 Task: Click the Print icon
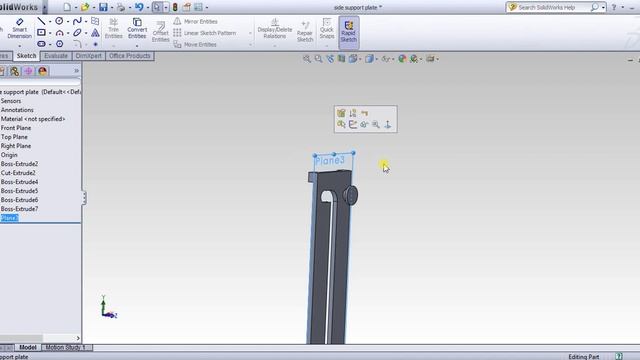coord(121,7)
